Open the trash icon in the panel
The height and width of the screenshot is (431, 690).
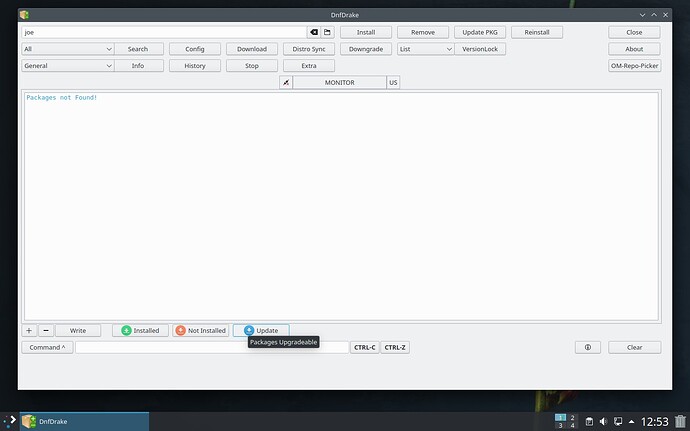(x=680, y=421)
